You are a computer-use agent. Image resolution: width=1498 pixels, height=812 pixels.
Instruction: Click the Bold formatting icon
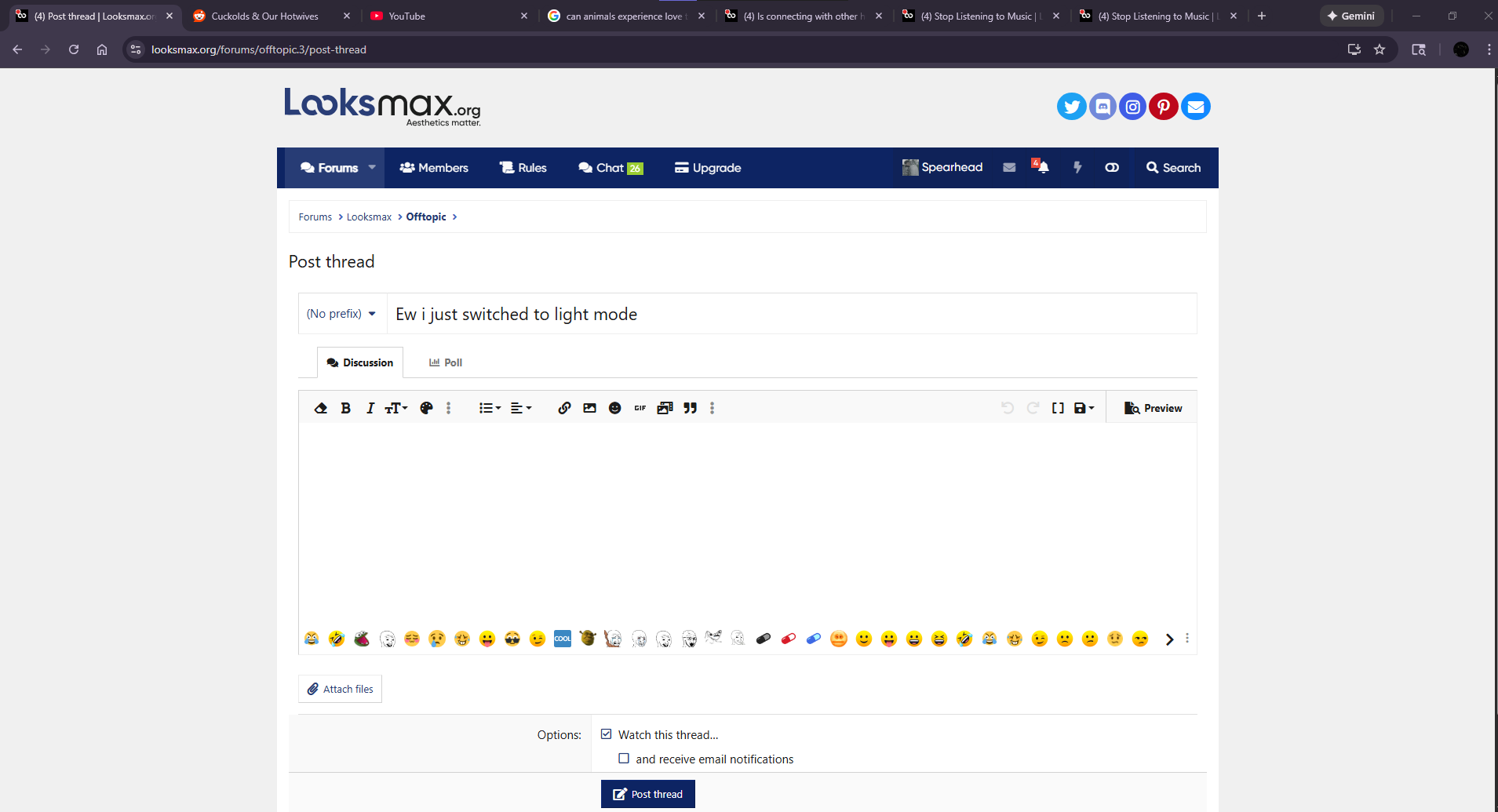click(345, 408)
